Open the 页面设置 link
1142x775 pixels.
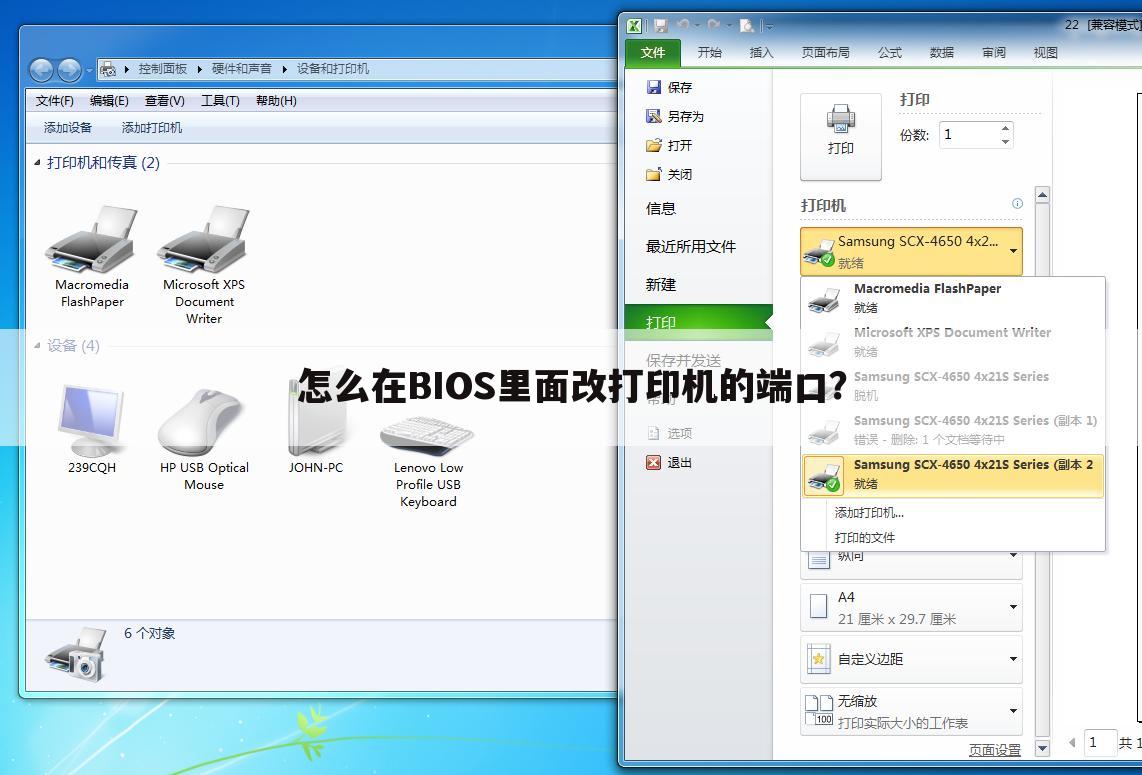click(994, 750)
